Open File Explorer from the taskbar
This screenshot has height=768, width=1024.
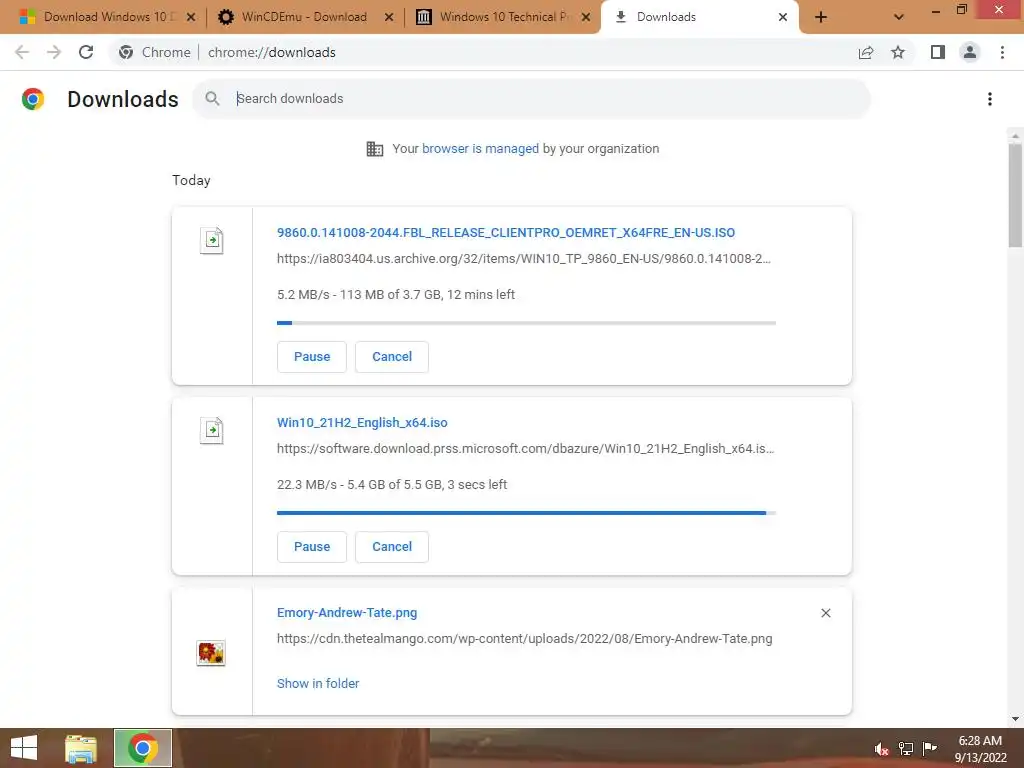81,748
